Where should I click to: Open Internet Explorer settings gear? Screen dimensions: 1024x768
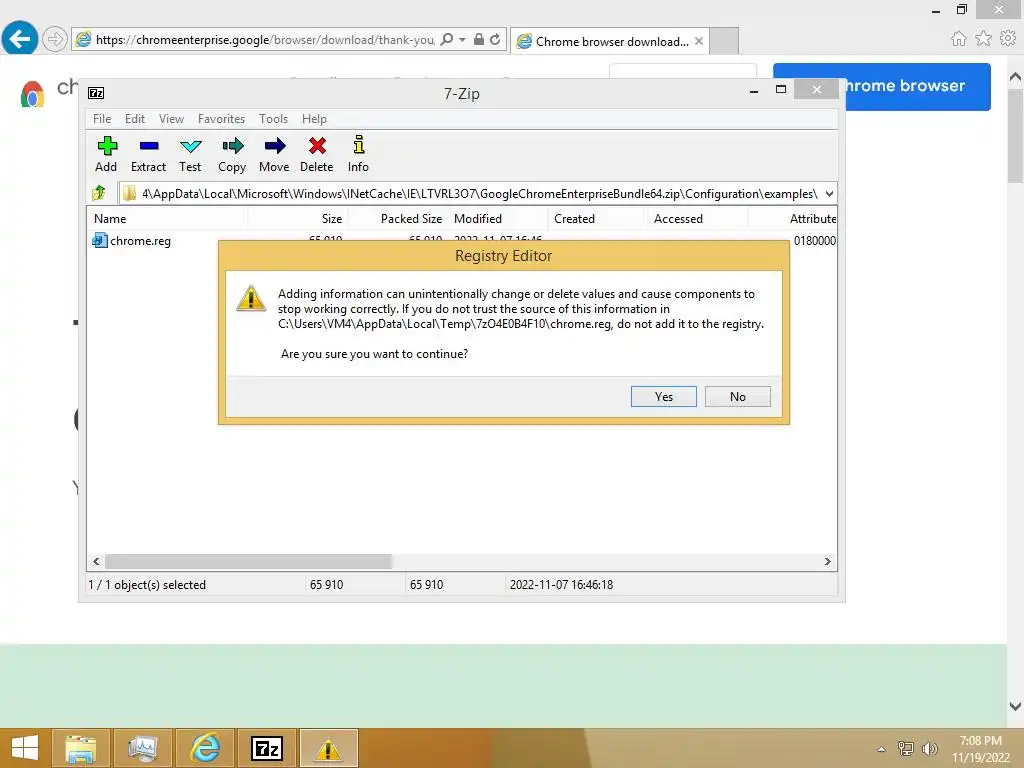pos(1008,39)
